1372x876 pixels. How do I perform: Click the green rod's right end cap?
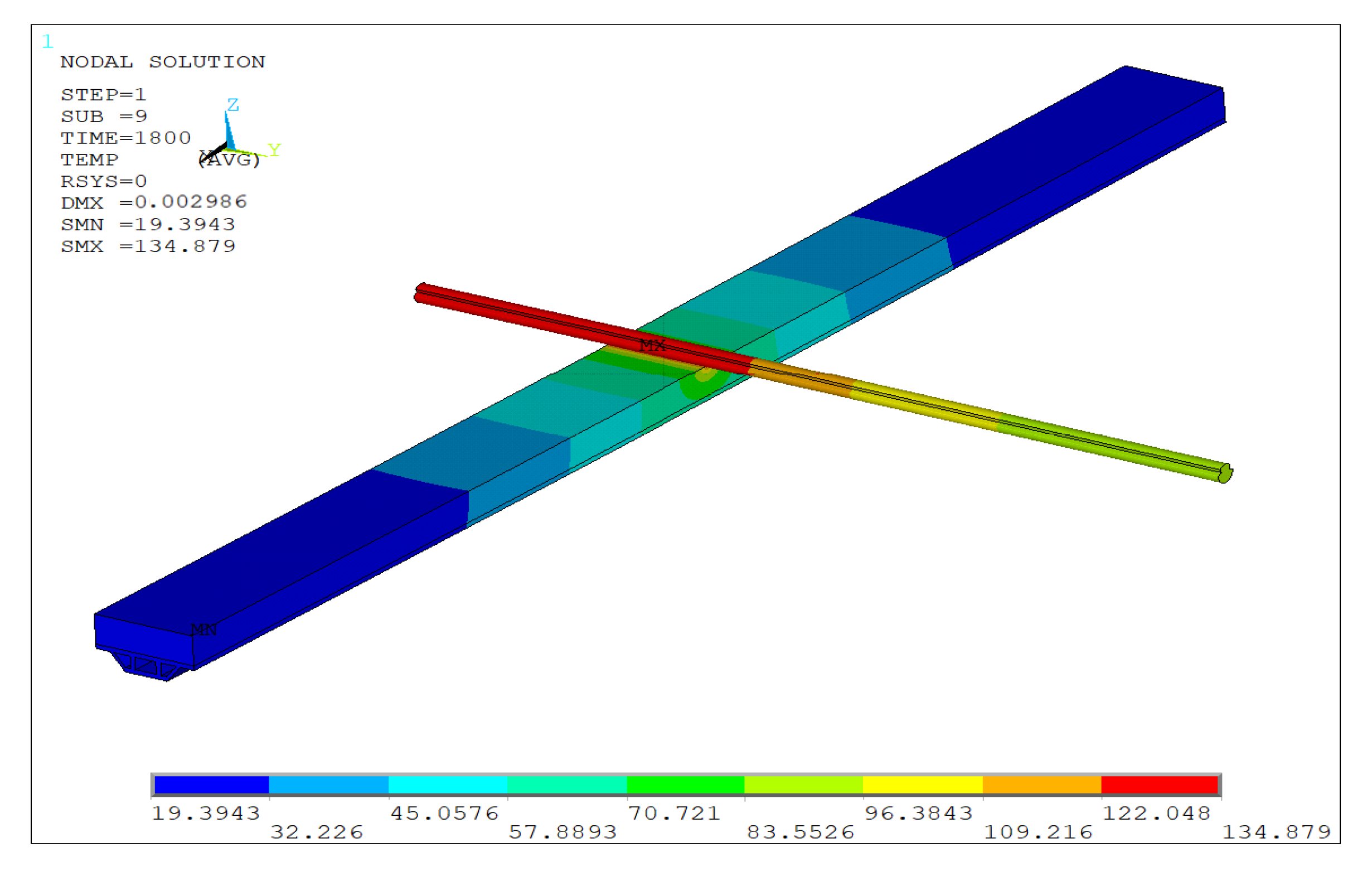[1224, 473]
